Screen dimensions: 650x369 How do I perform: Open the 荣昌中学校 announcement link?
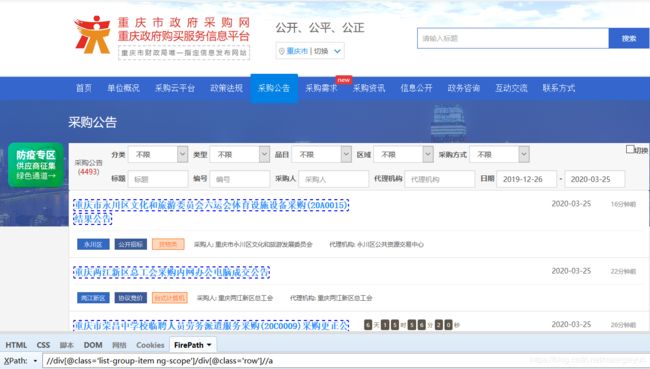click(x=211, y=325)
